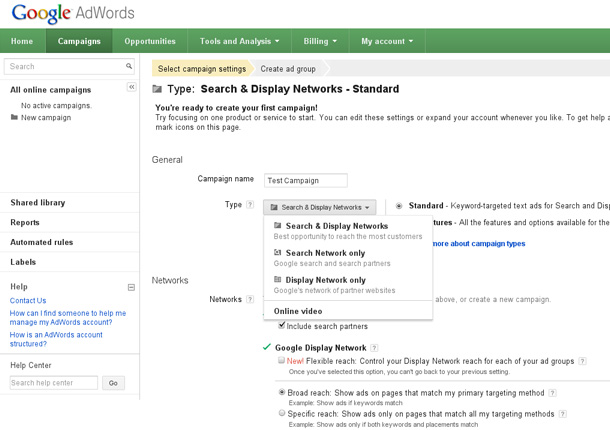
Task: Open help icon beside Broad reach option
Action: coord(552,393)
